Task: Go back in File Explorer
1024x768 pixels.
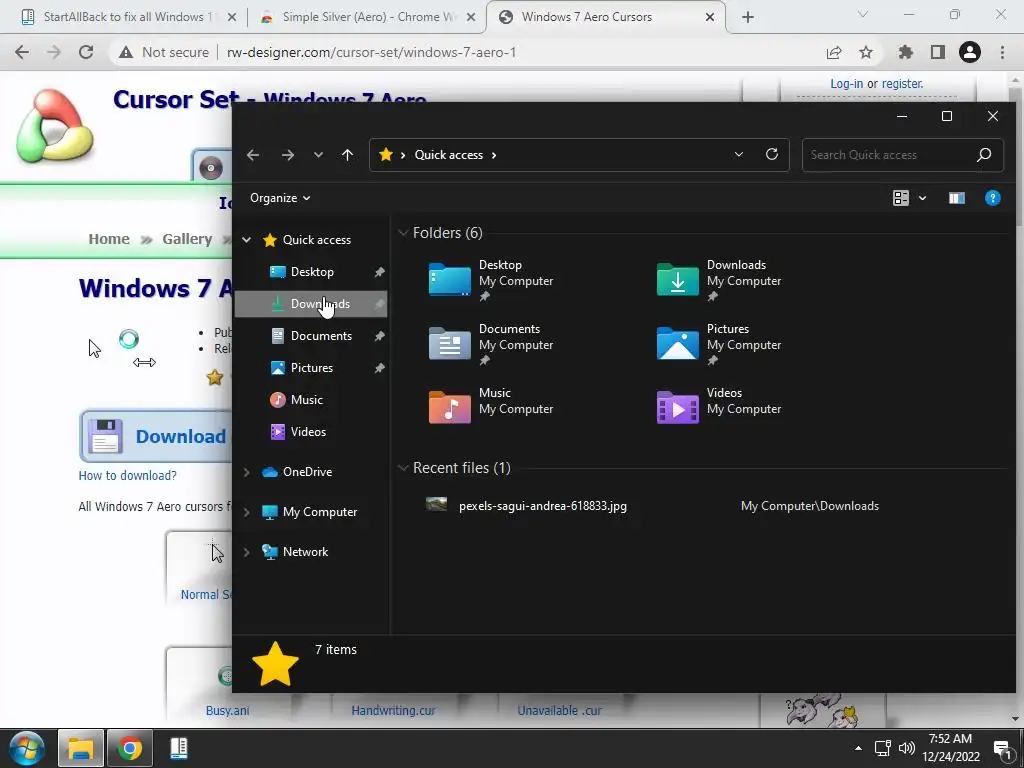Action: click(253, 155)
